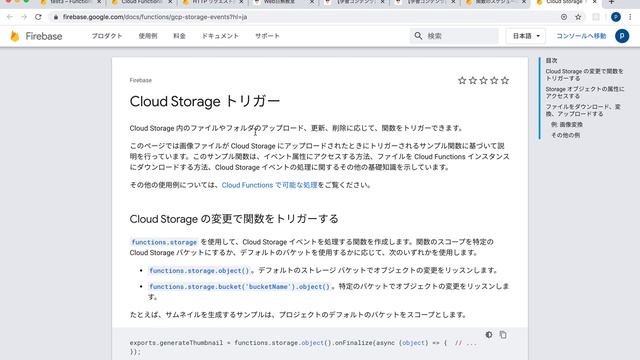Reload the Firebase docs page

[38, 17]
